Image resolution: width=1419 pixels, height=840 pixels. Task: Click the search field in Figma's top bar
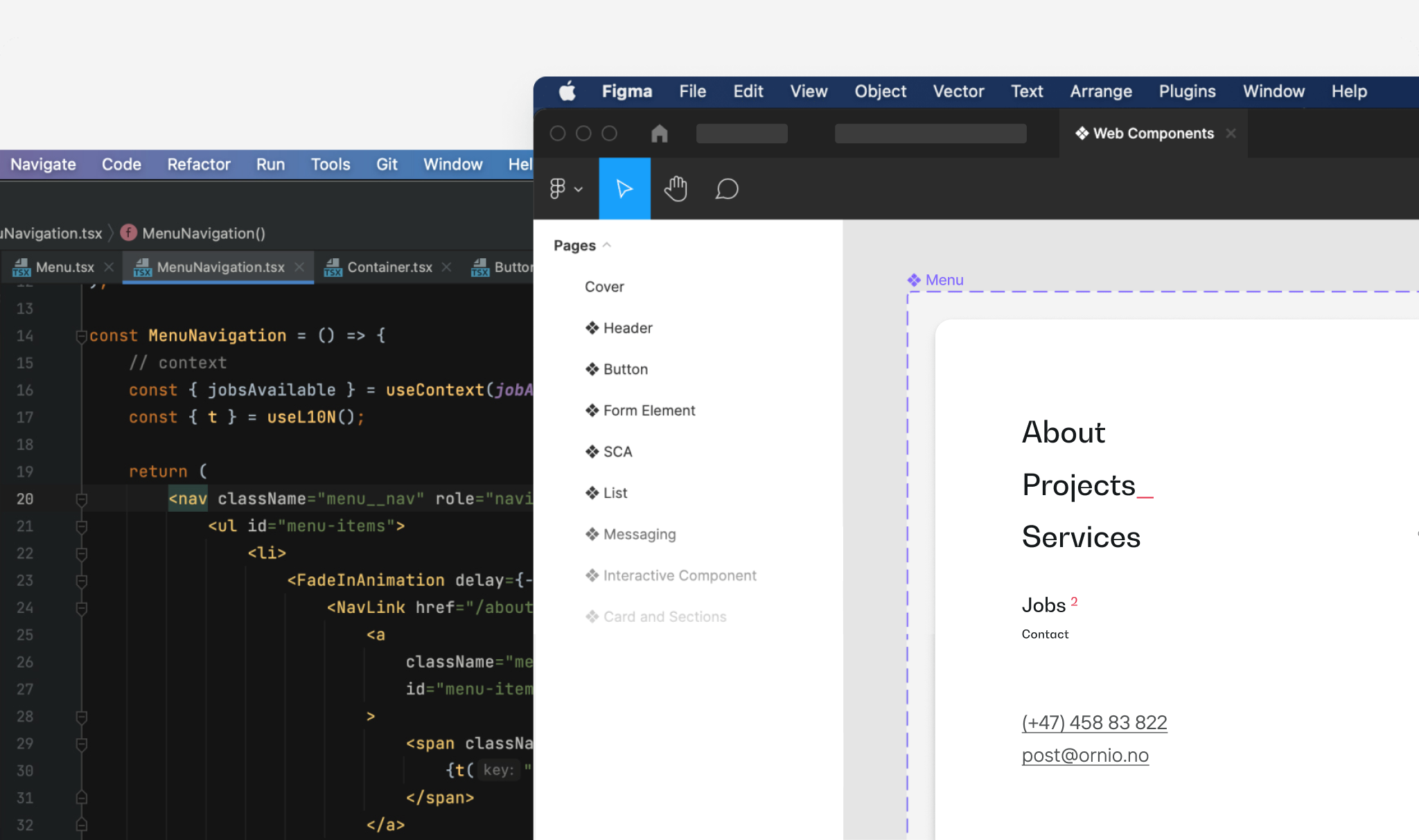click(931, 133)
